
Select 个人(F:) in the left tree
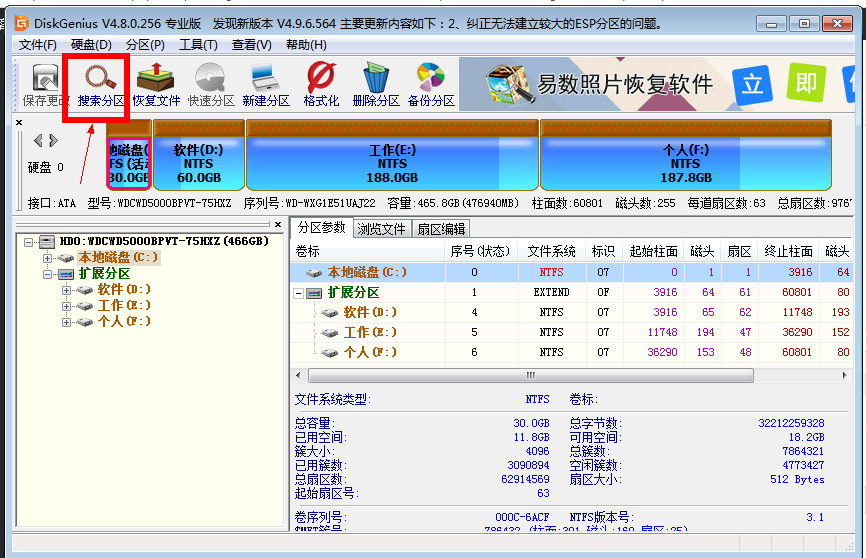coord(124,322)
